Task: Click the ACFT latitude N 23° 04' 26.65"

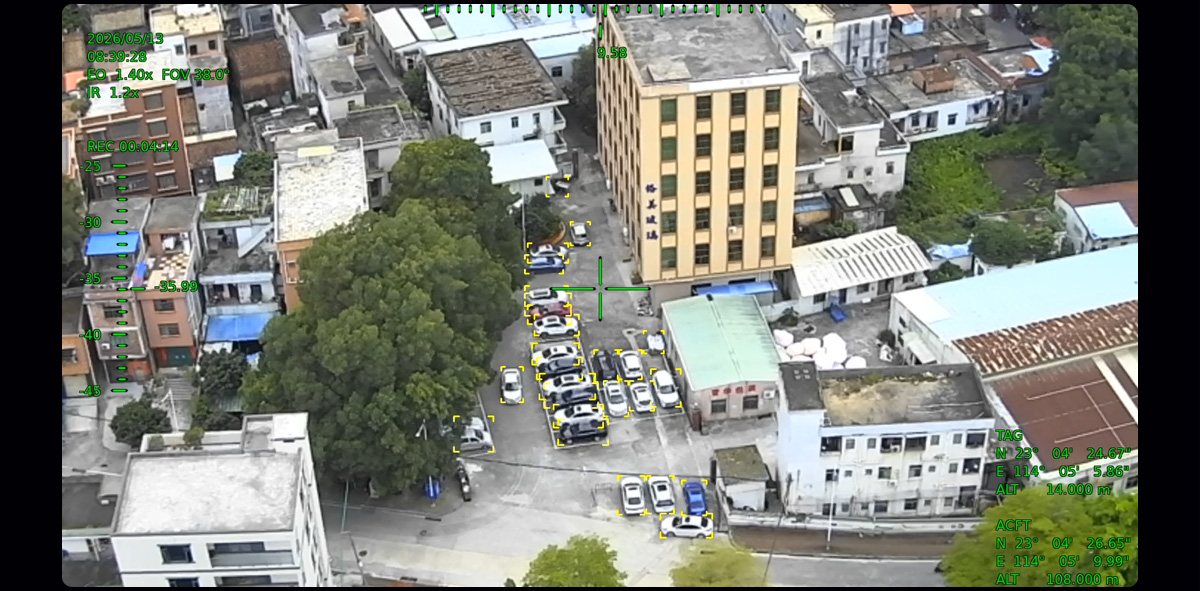Action: pyautogui.click(x=1062, y=543)
